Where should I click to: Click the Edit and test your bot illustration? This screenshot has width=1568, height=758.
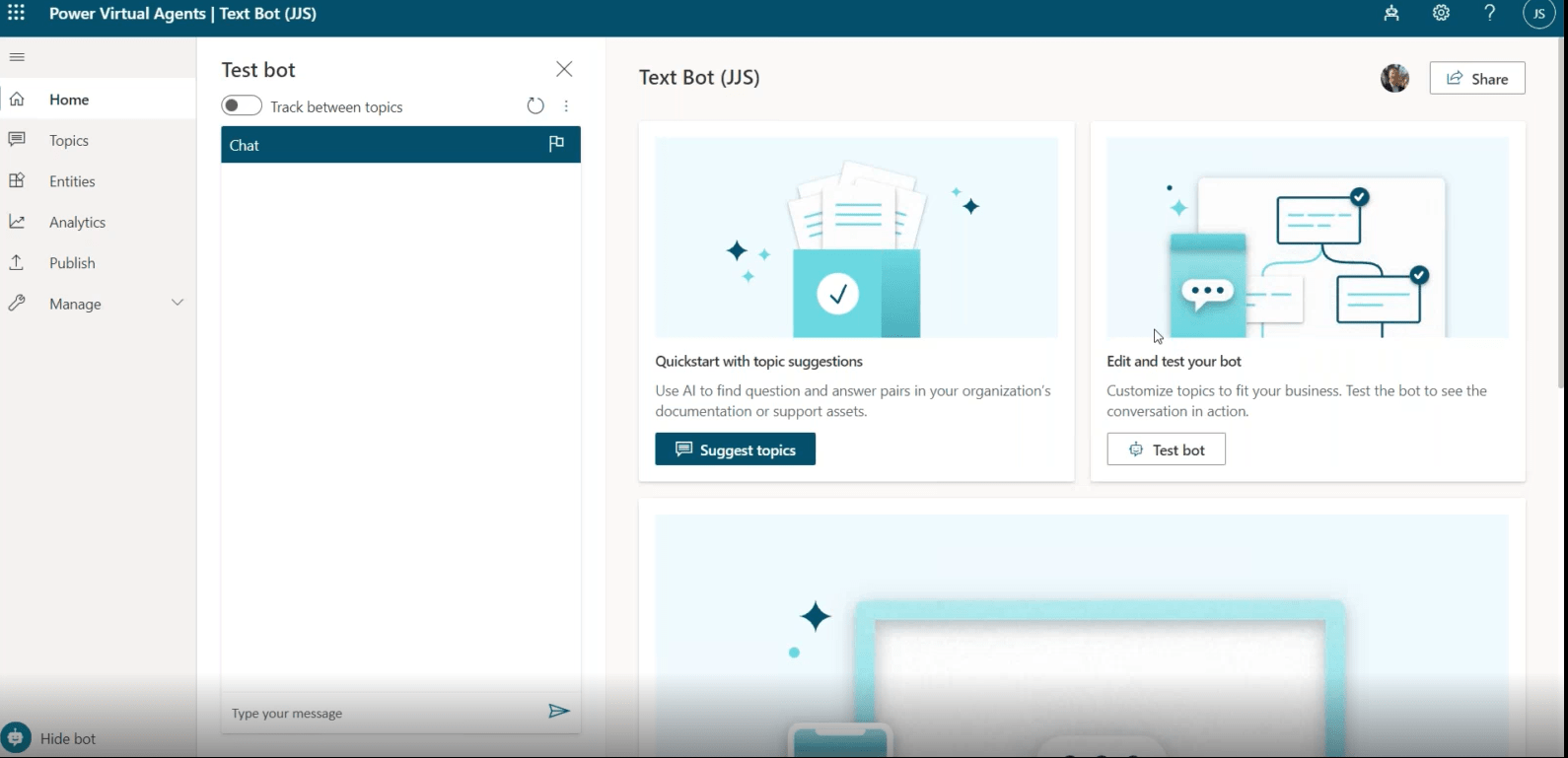(1308, 238)
